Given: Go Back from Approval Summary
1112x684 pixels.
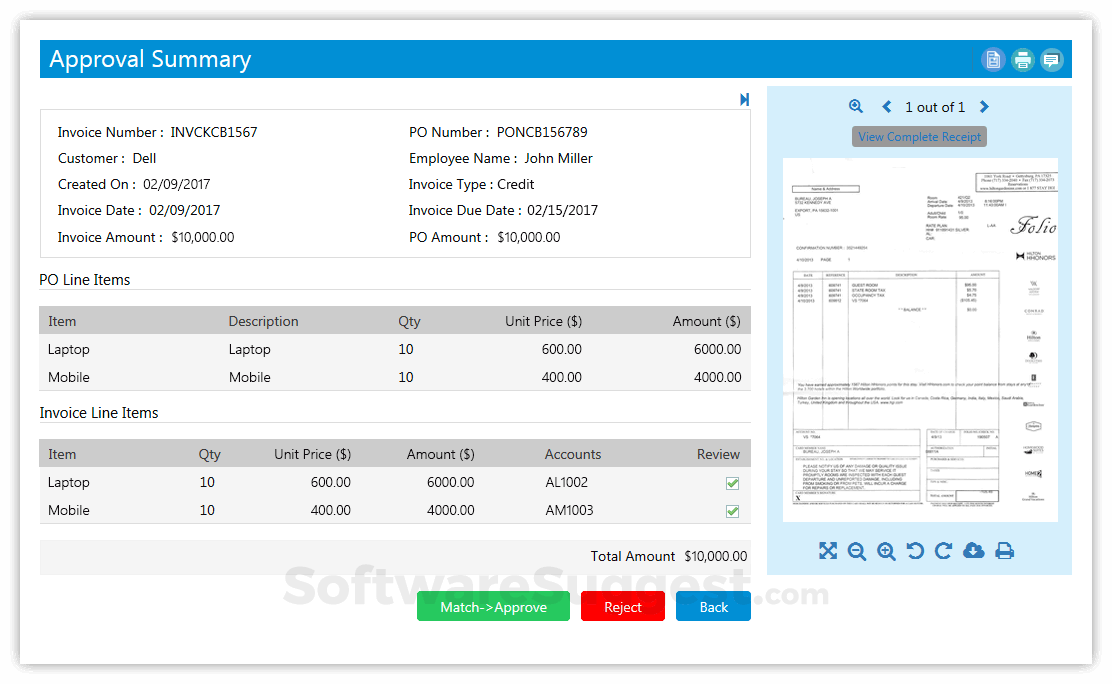Looking at the screenshot, I should (x=713, y=606).
